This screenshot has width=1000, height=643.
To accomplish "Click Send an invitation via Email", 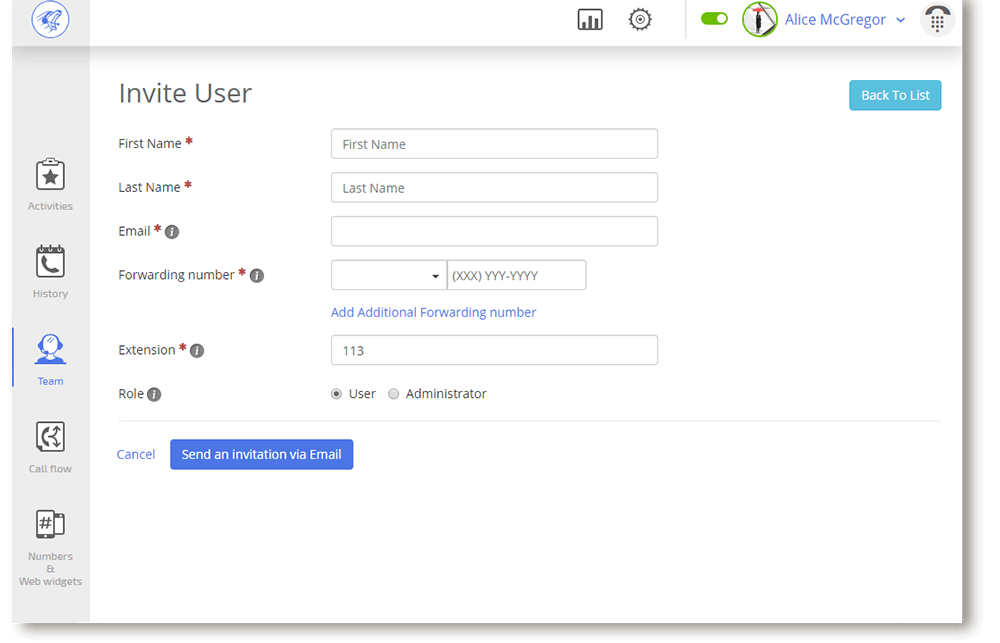I will coord(261,454).
